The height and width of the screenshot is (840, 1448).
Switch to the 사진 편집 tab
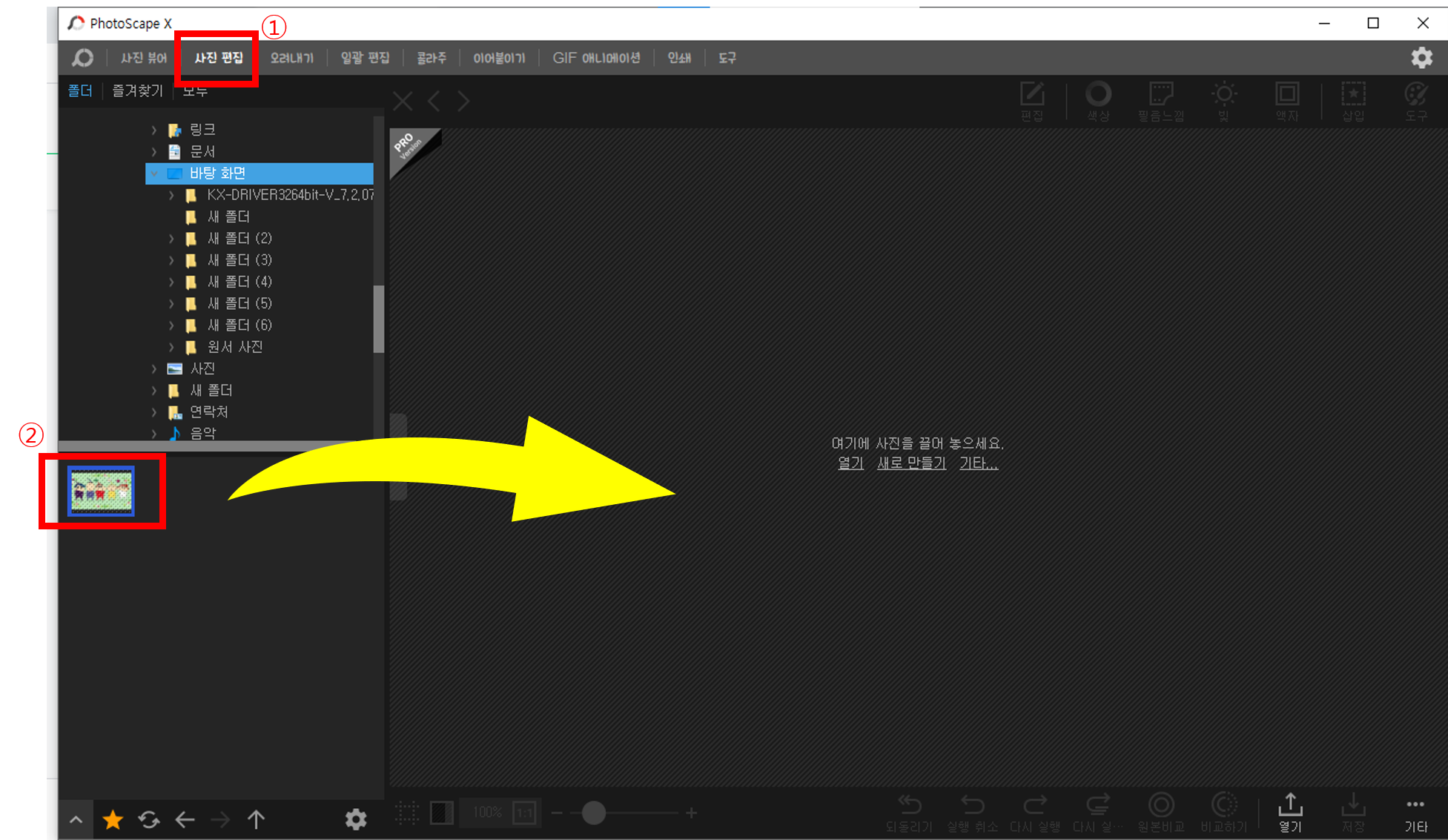[218, 58]
